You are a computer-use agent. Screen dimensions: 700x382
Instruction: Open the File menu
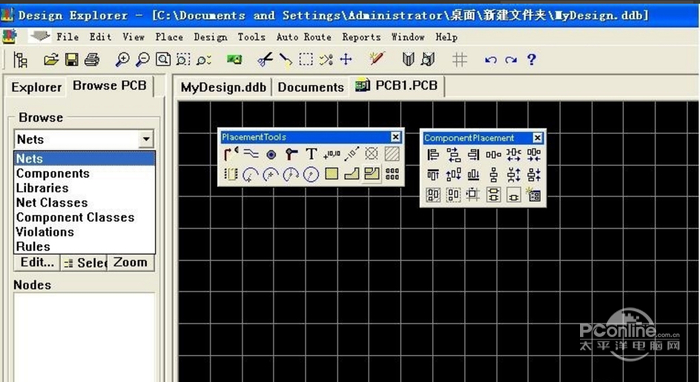coord(67,37)
